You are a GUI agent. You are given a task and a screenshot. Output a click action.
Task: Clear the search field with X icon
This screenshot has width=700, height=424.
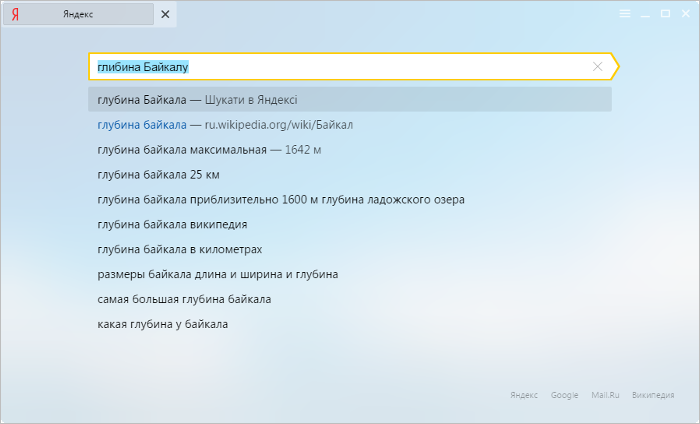(597, 67)
